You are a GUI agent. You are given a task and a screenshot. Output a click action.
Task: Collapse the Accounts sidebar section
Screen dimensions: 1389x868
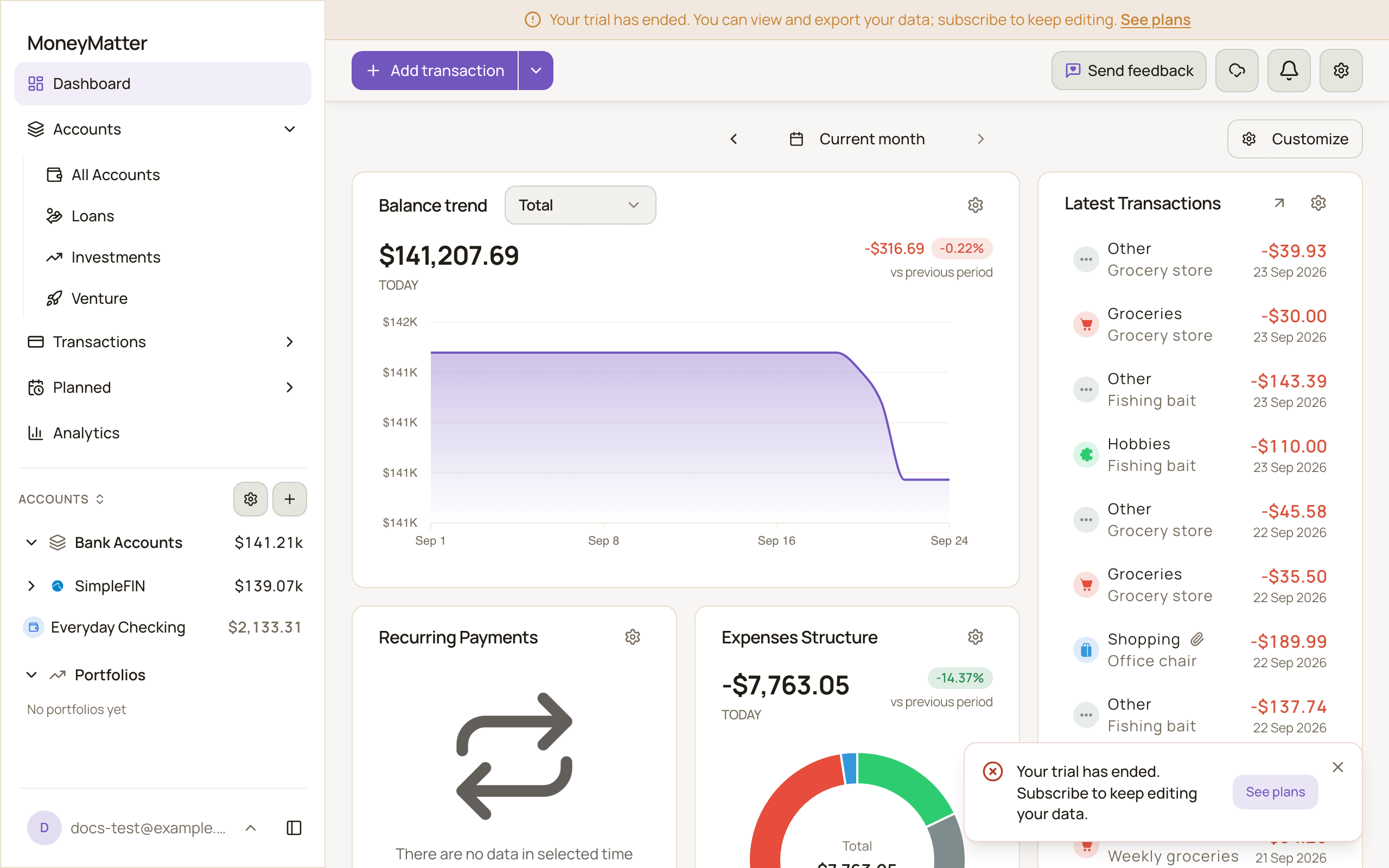point(289,129)
